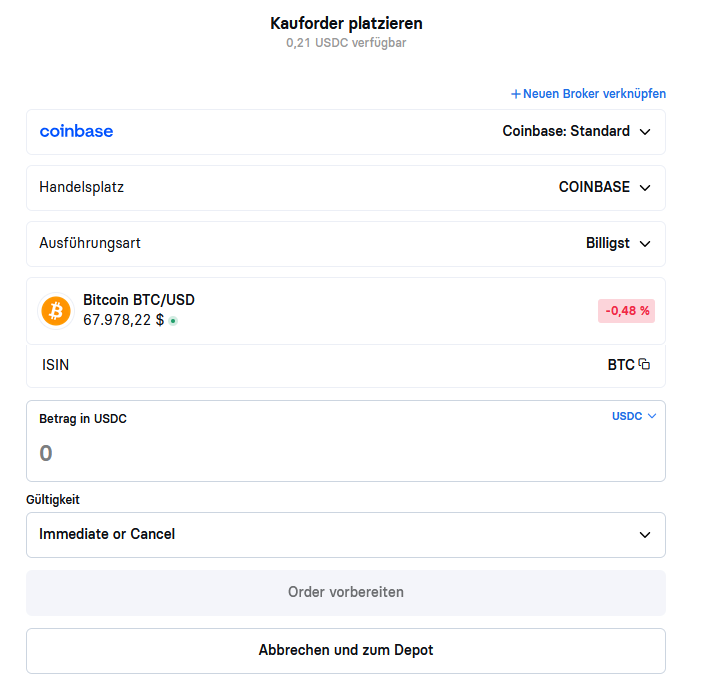
Task: Click the Order vorbereiten button
Action: click(346, 592)
